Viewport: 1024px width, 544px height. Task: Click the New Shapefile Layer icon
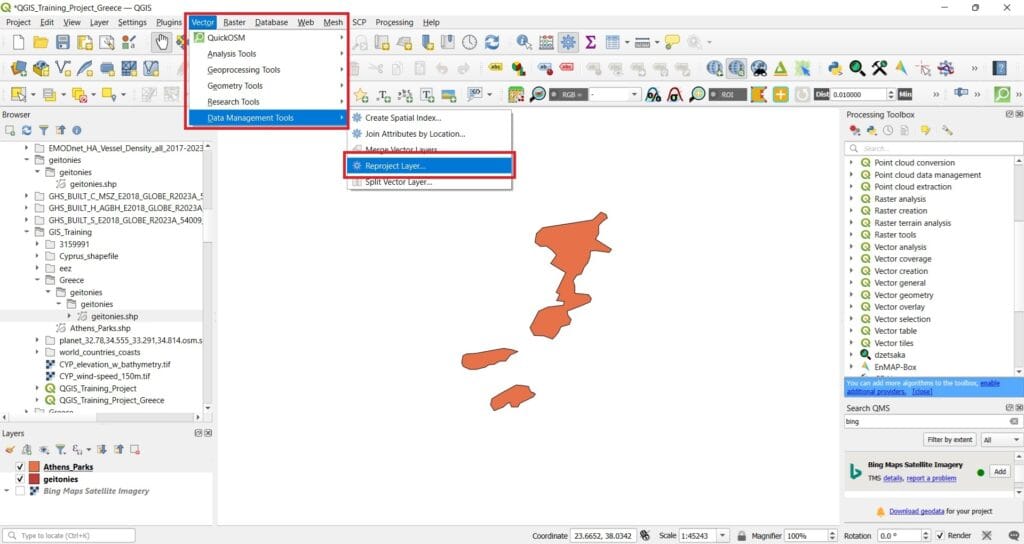(63, 68)
